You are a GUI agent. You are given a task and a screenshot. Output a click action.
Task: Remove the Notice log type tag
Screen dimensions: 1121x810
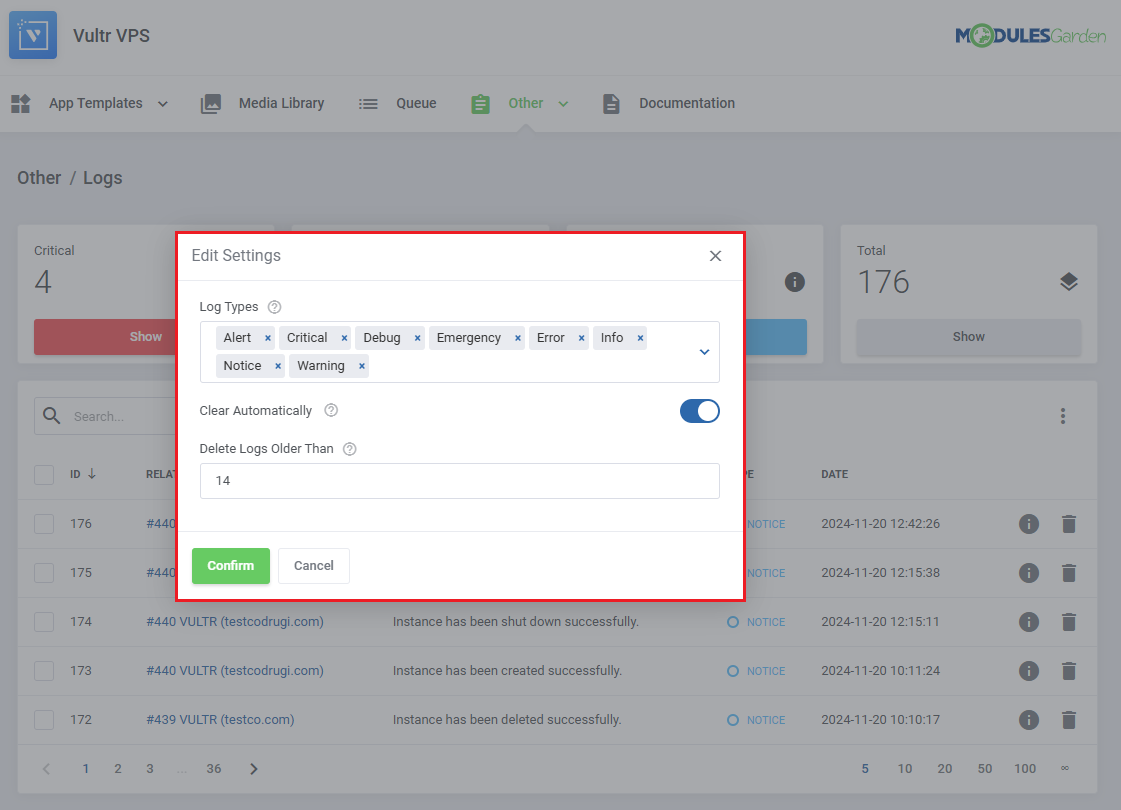(x=278, y=366)
